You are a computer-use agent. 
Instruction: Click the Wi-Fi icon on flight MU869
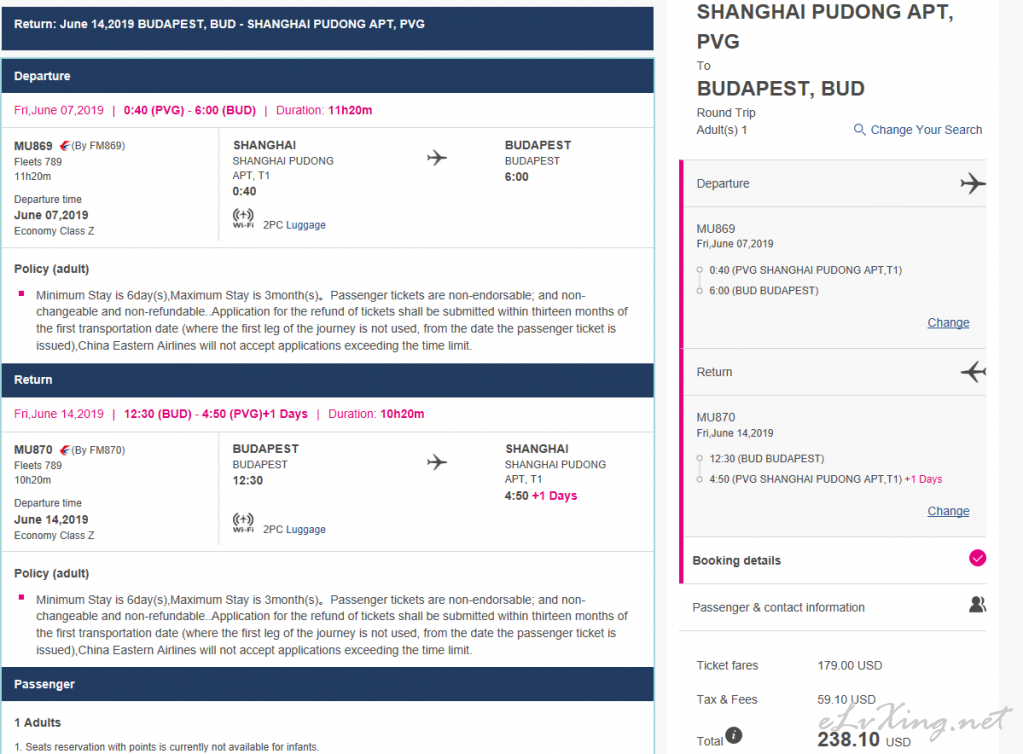[x=243, y=218]
